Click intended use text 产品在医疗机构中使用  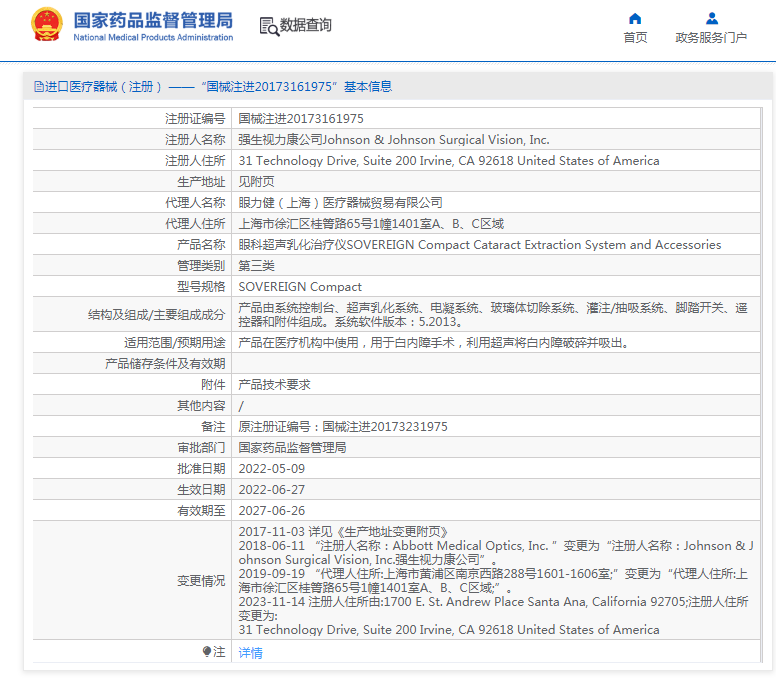pyautogui.click(x=435, y=342)
